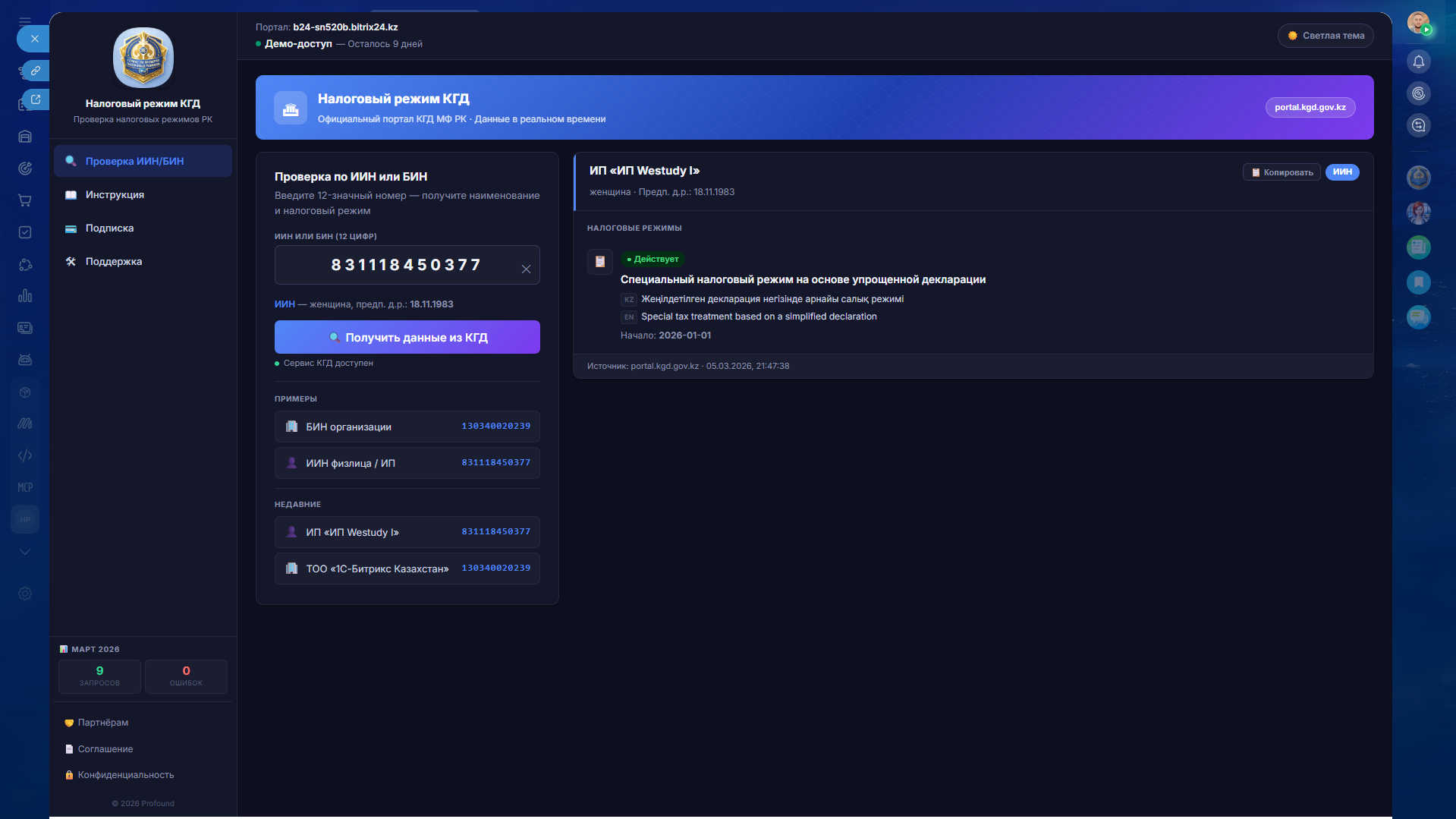Open the robot icon in the left rail
1456x819 pixels.
click(x=25, y=360)
